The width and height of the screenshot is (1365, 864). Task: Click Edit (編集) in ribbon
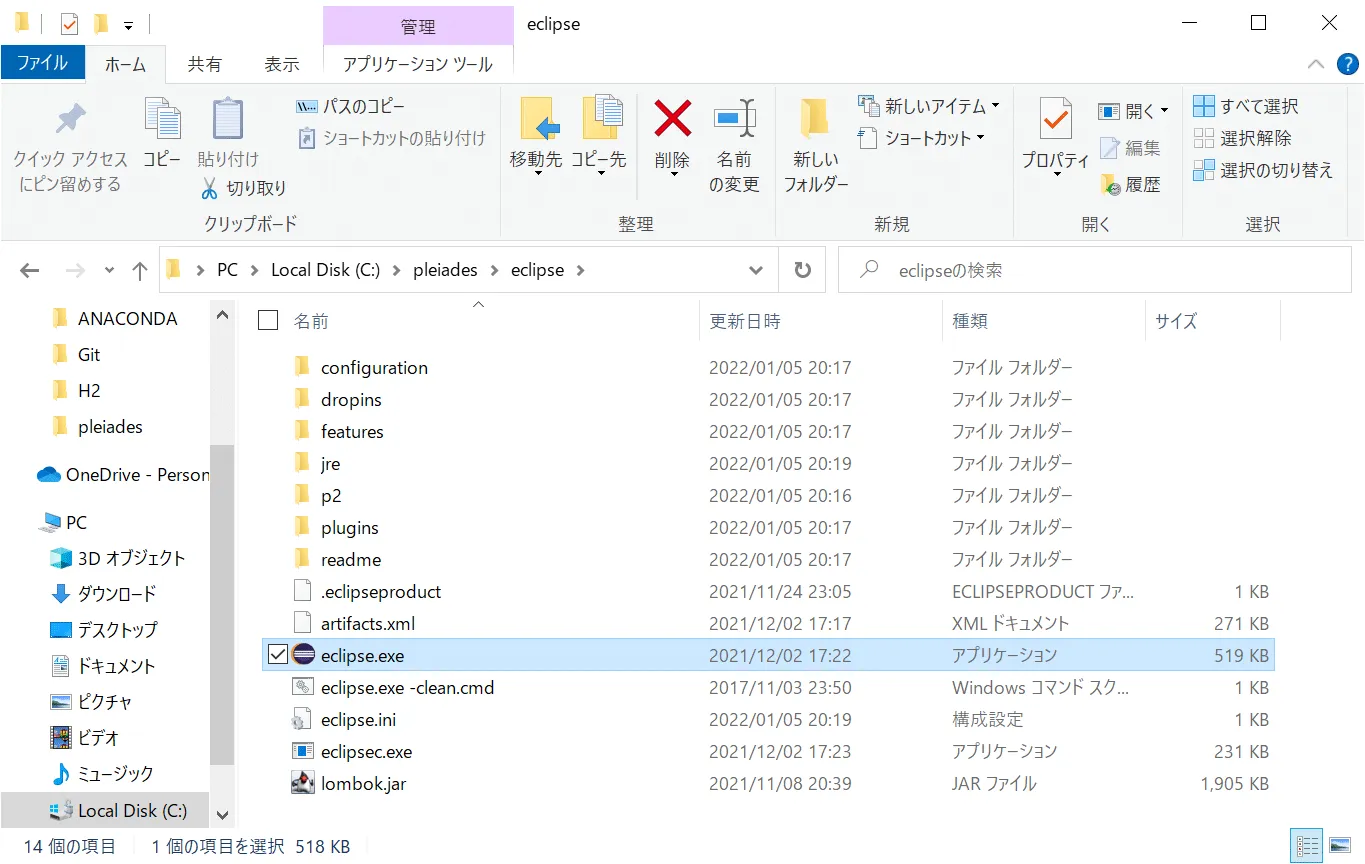[1130, 148]
